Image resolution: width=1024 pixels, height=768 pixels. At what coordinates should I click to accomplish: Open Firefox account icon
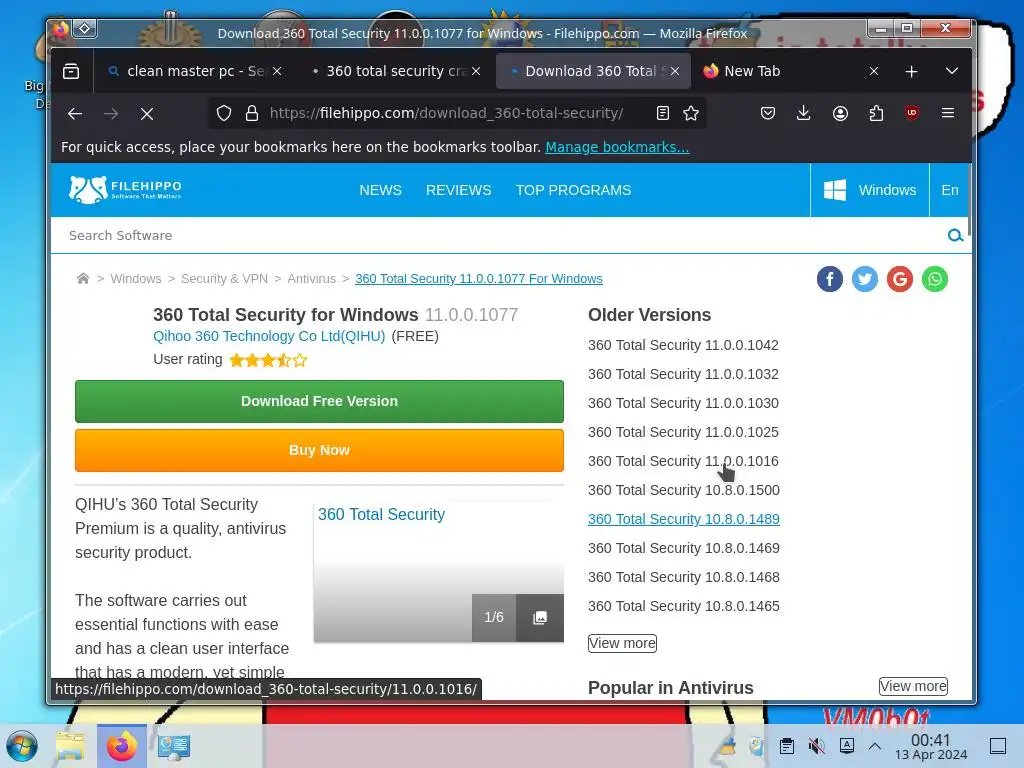coord(840,113)
